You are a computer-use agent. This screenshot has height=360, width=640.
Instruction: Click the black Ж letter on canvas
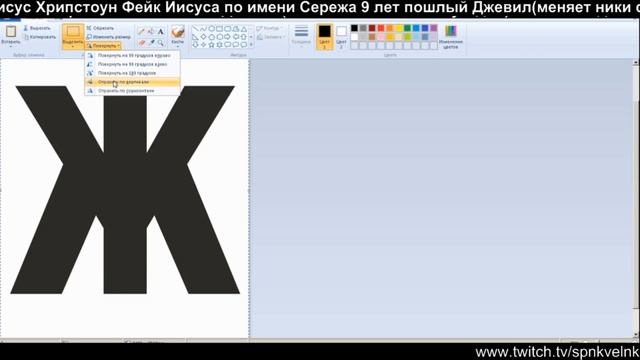tap(124, 190)
